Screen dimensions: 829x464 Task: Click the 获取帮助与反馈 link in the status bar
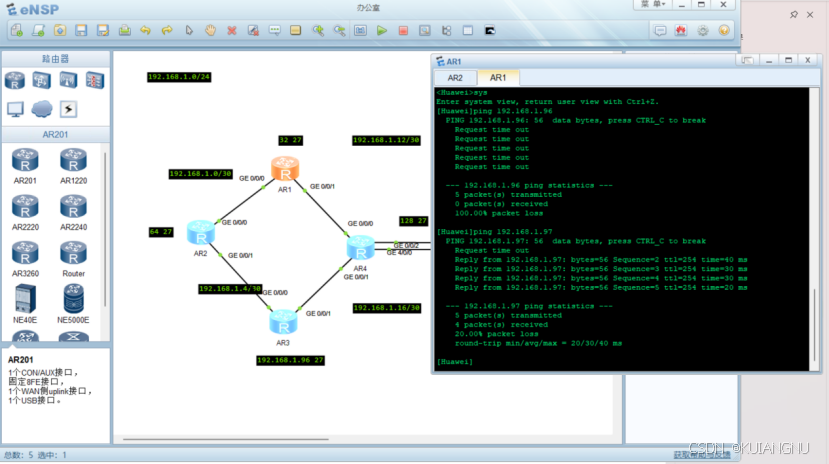[x=702, y=455]
